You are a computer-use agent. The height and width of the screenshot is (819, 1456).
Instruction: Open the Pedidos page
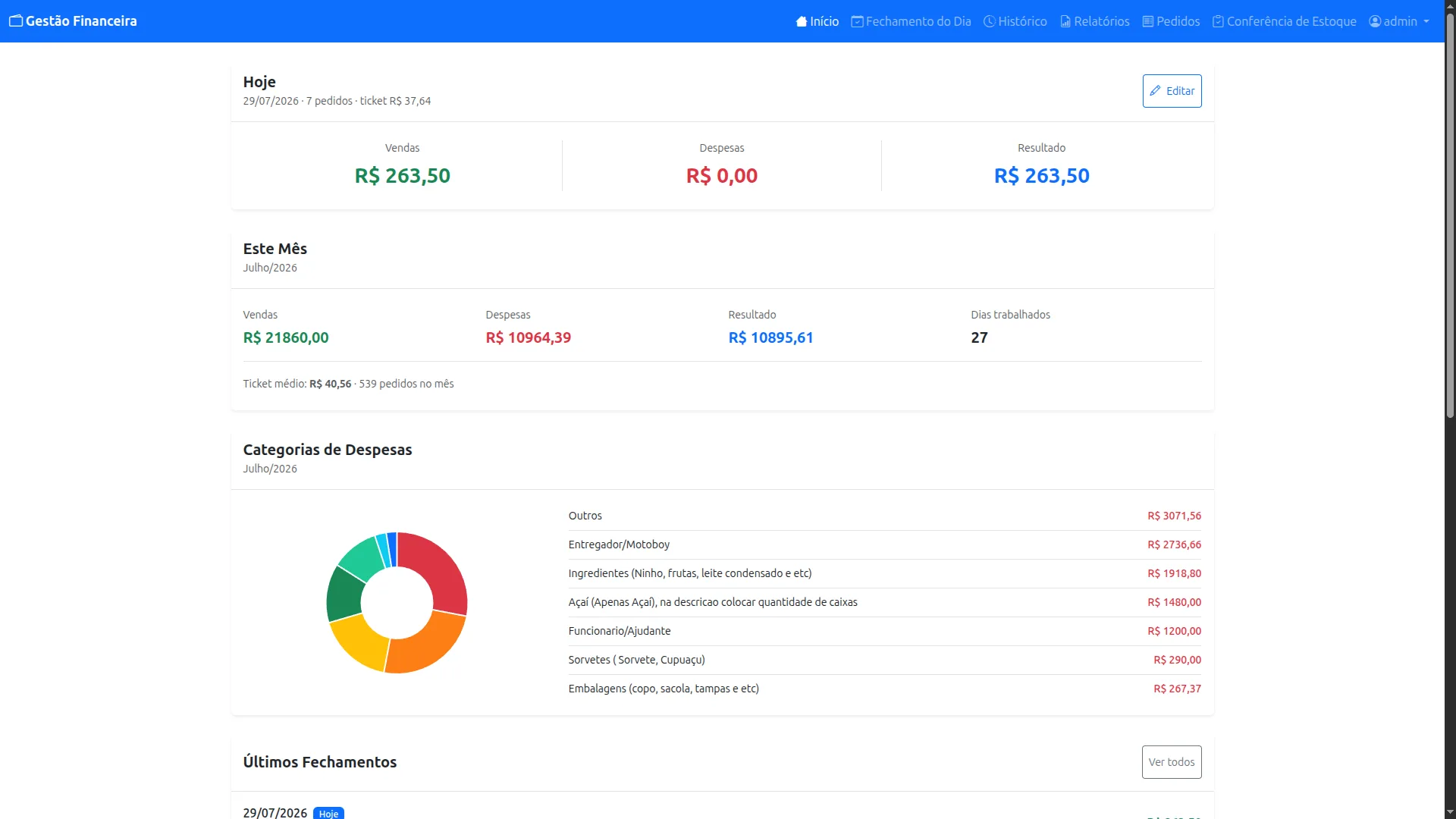click(x=1172, y=21)
